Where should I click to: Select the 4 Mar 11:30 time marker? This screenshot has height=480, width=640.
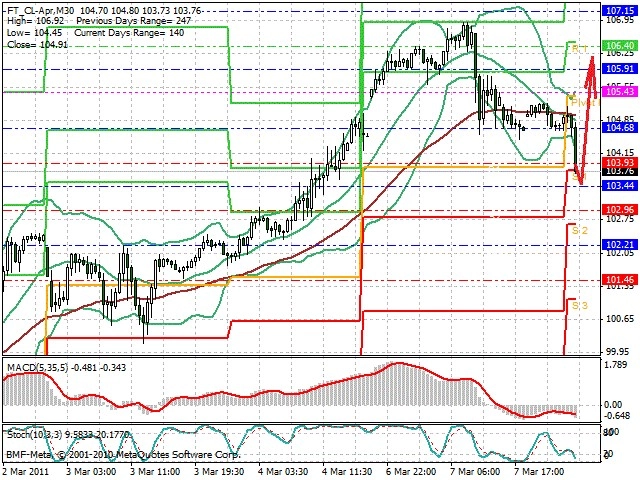point(348,472)
